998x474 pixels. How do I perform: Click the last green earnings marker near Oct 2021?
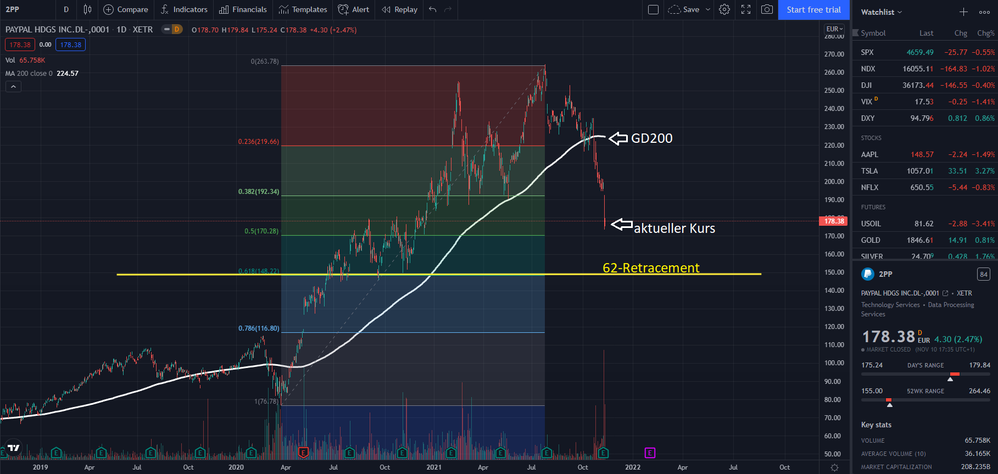click(602, 452)
